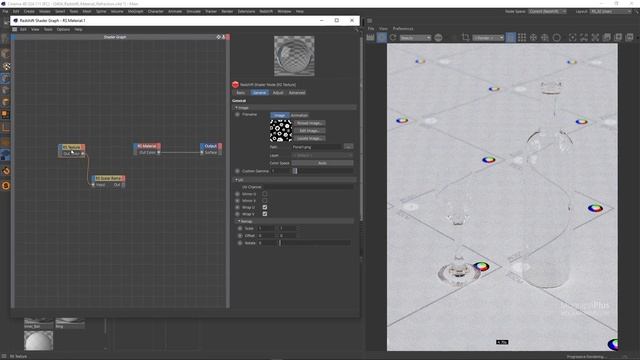Select the Animation filename tab

[x=299, y=116]
